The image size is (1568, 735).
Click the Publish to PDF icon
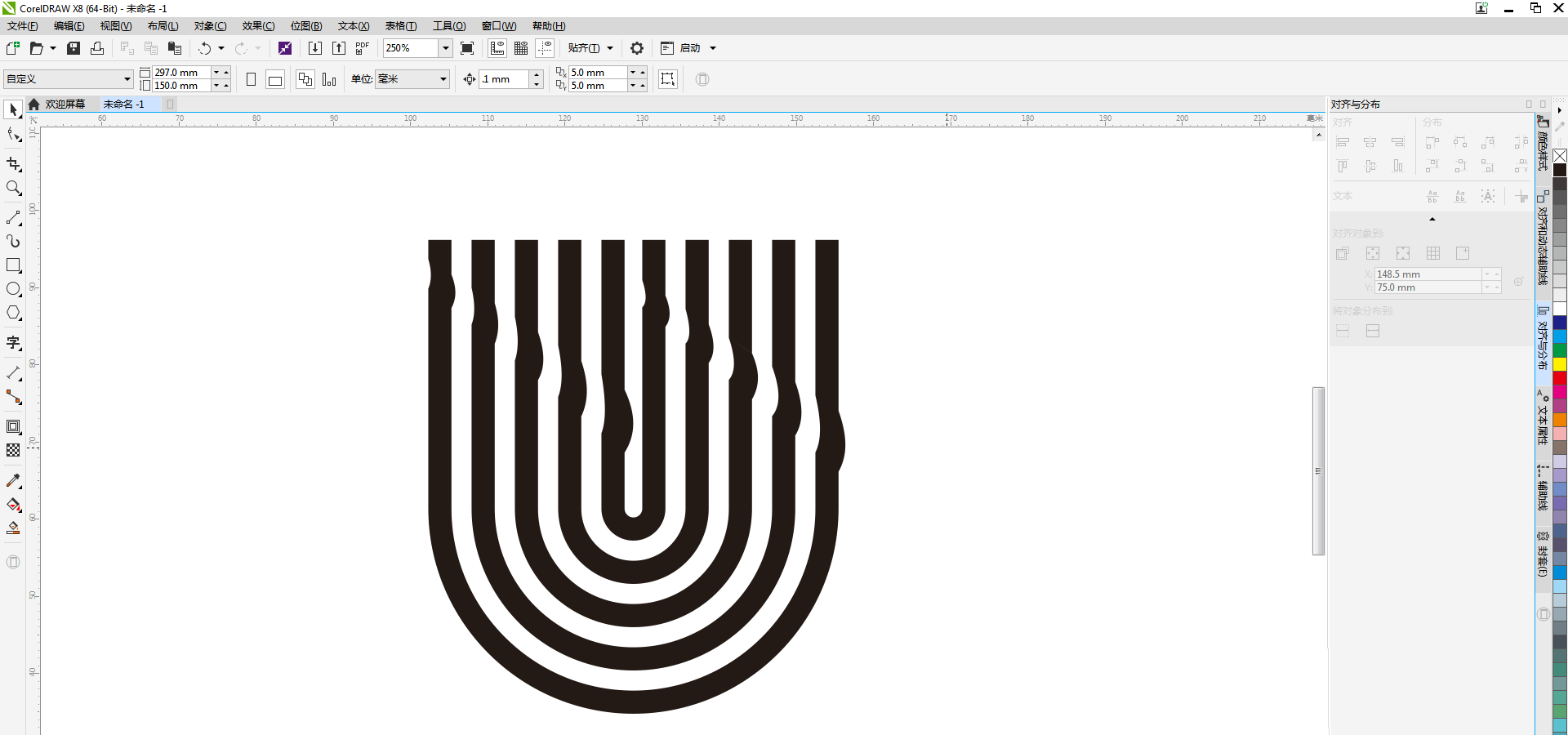point(363,48)
